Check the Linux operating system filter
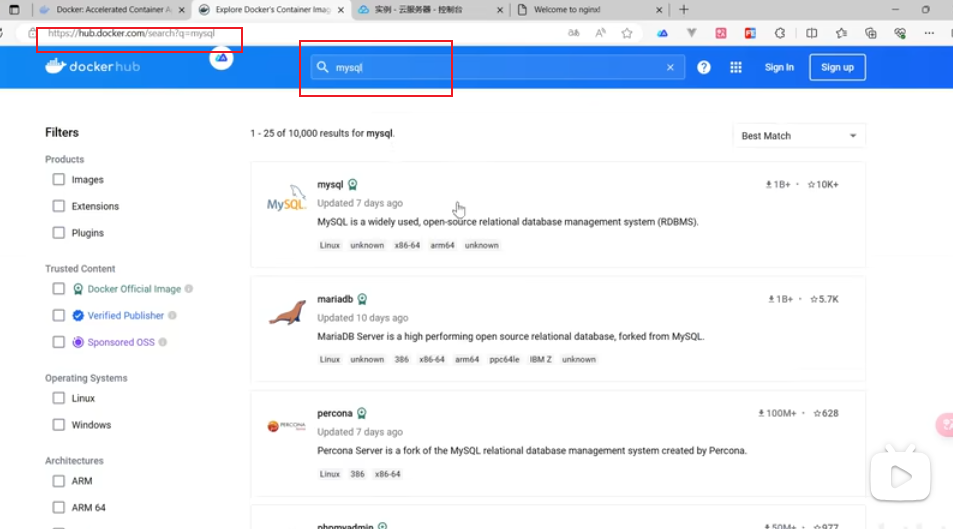 pos(58,398)
